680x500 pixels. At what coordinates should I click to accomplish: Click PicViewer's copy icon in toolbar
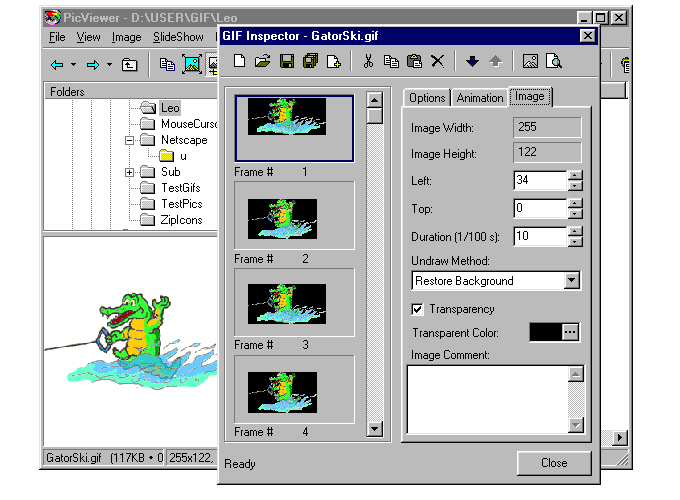click(x=167, y=65)
